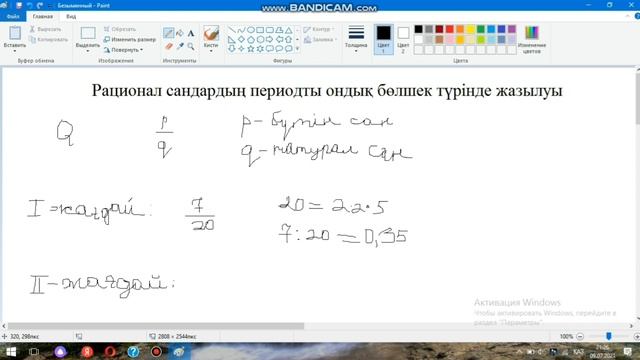
Task: Open the Rotate (Повернуть) dropdown
Action: (123, 50)
